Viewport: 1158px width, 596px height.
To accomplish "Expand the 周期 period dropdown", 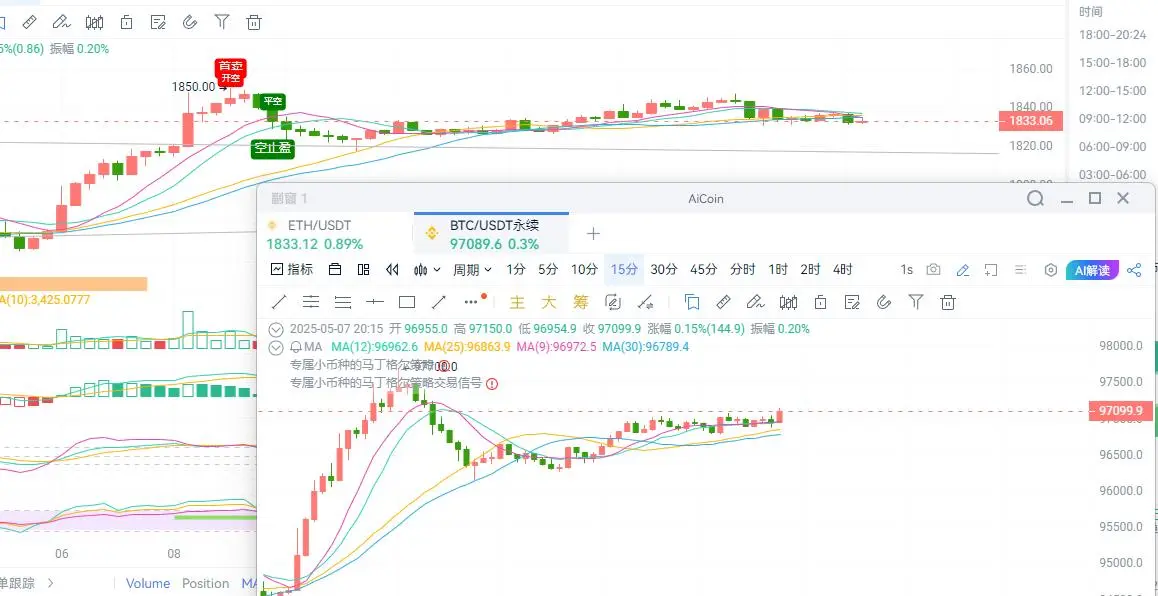I will (x=473, y=270).
